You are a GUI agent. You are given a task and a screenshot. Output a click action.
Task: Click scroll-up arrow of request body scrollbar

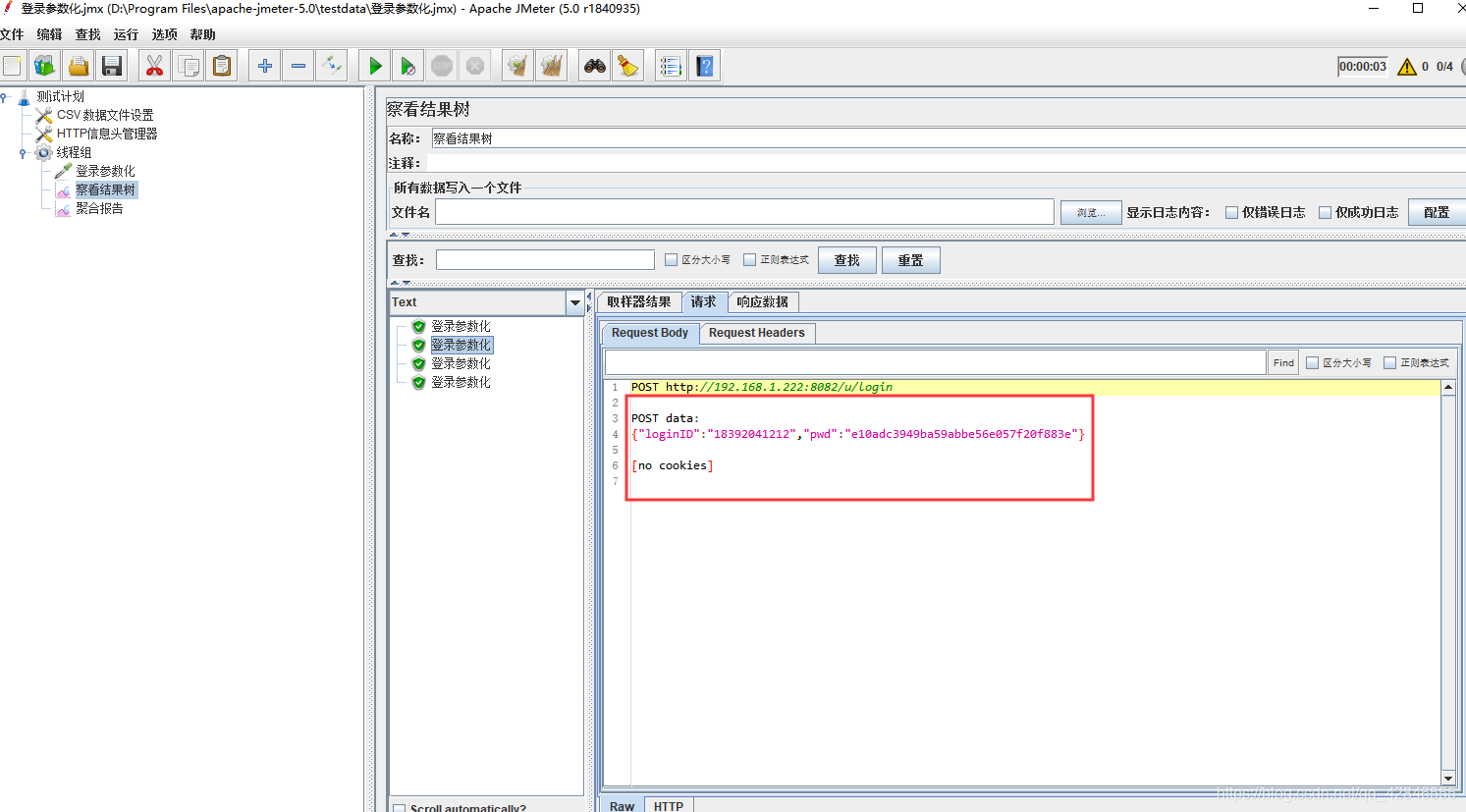[1448, 388]
